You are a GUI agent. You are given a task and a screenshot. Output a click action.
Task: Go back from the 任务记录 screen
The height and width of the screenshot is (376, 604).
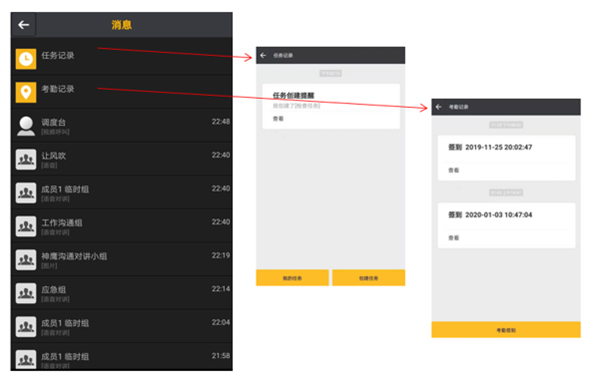(x=263, y=55)
